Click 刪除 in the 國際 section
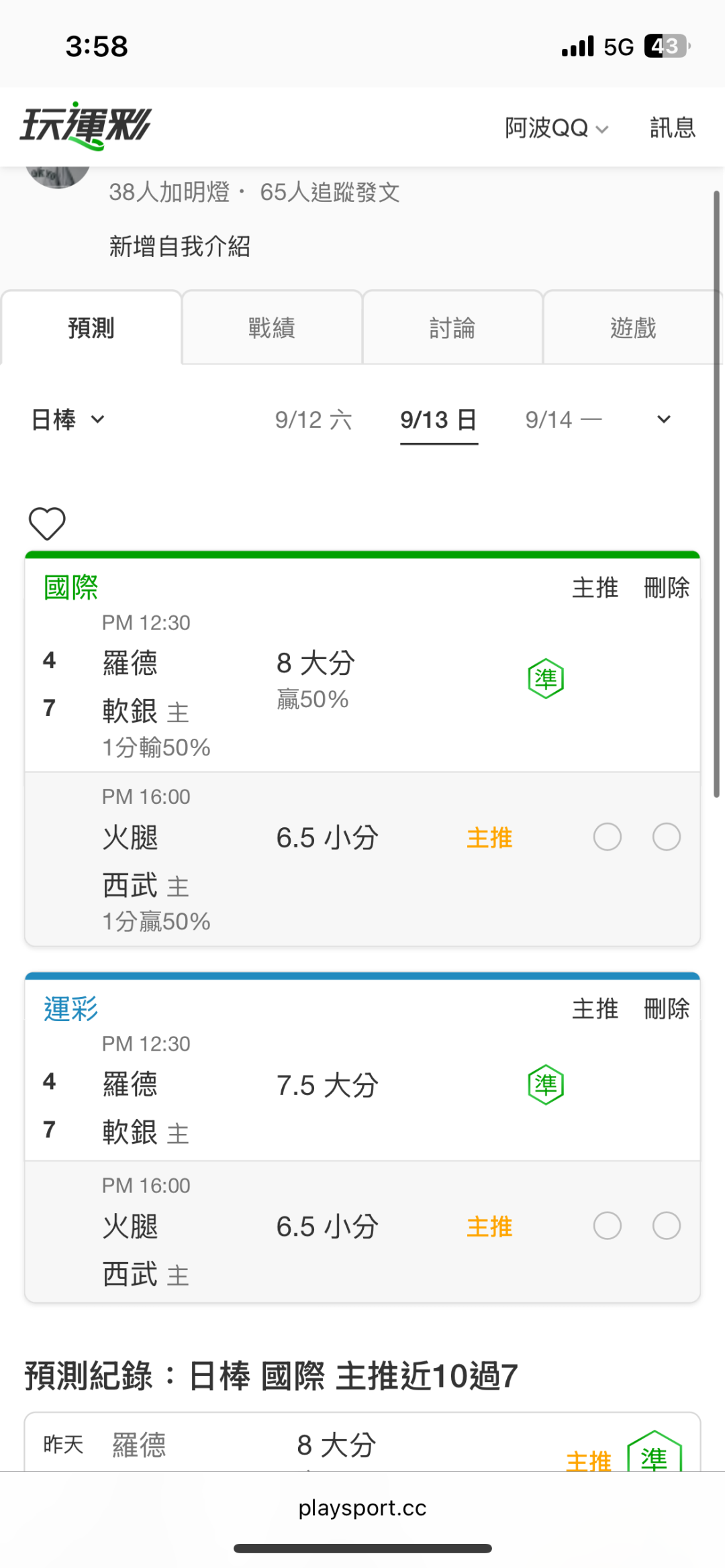This screenshot has height=1568, width=725. [x=667, y=588]
